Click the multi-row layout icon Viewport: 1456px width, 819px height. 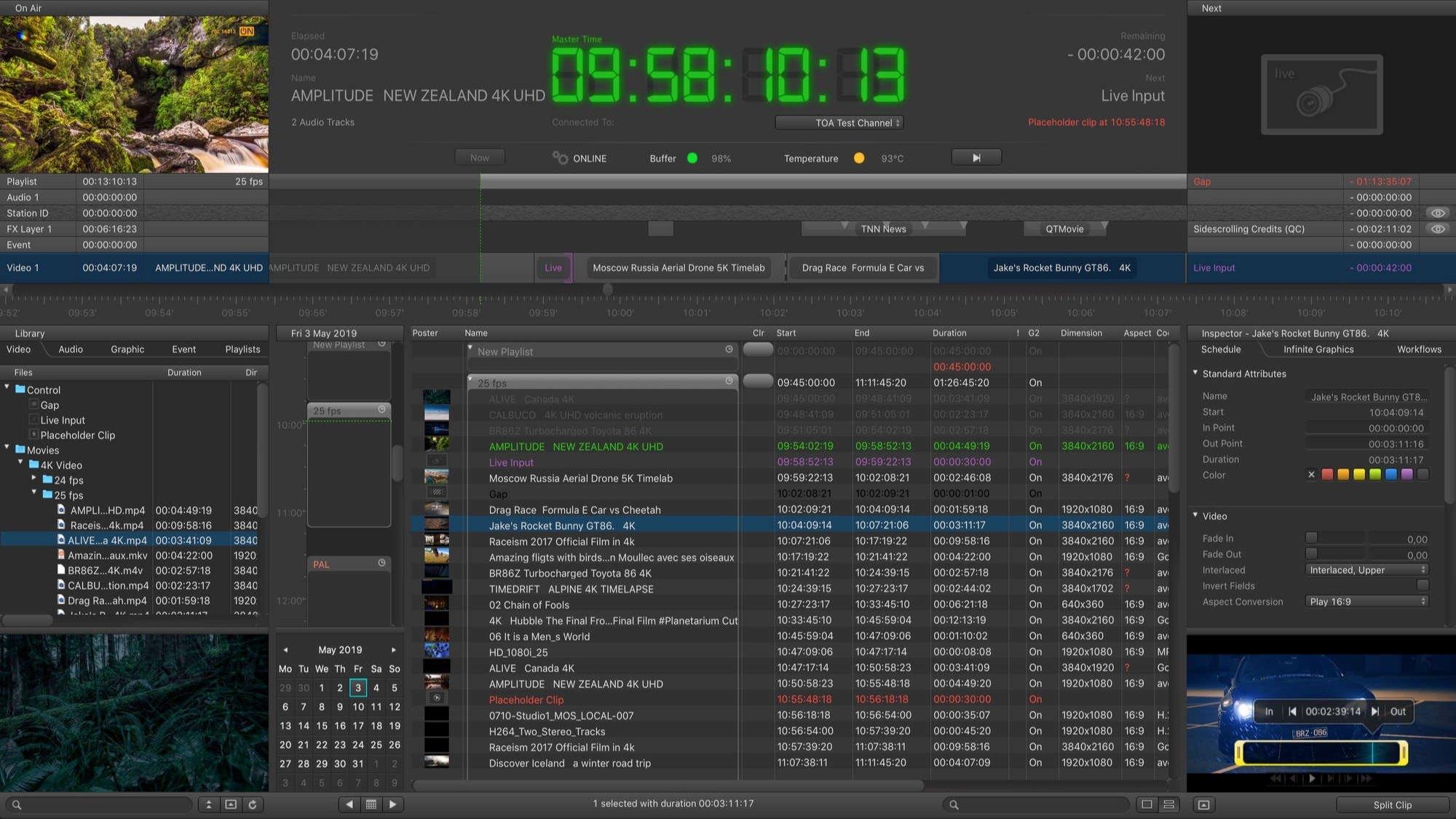(x=1168, y=804)
